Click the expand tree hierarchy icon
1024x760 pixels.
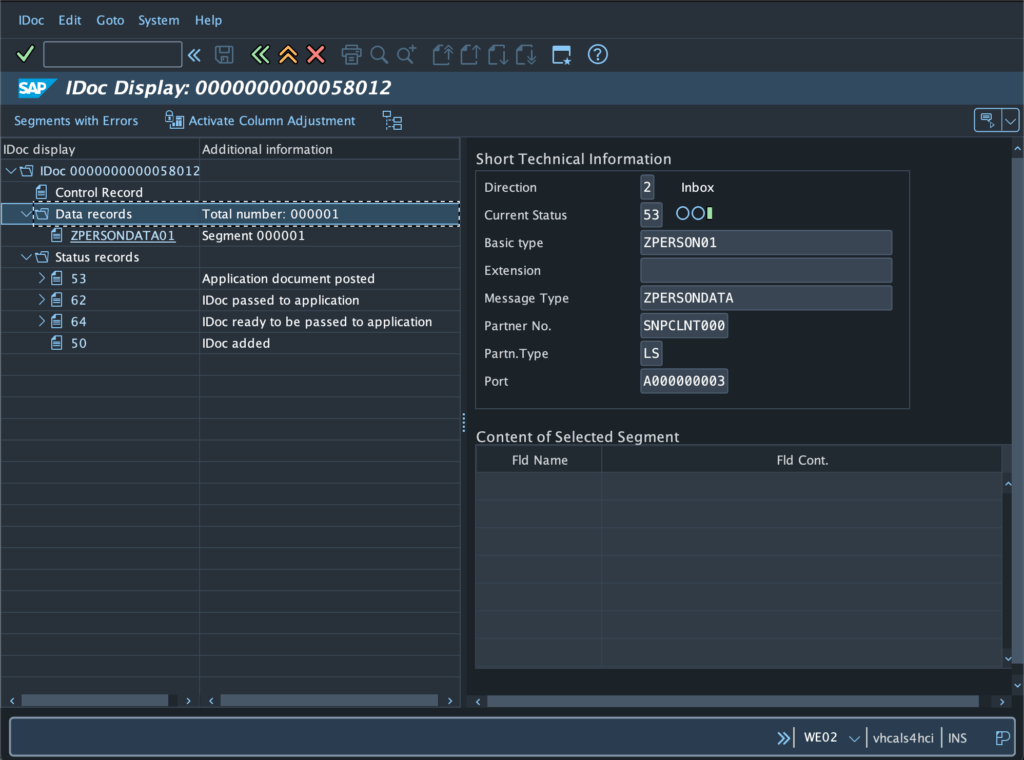tap(392, 121)
